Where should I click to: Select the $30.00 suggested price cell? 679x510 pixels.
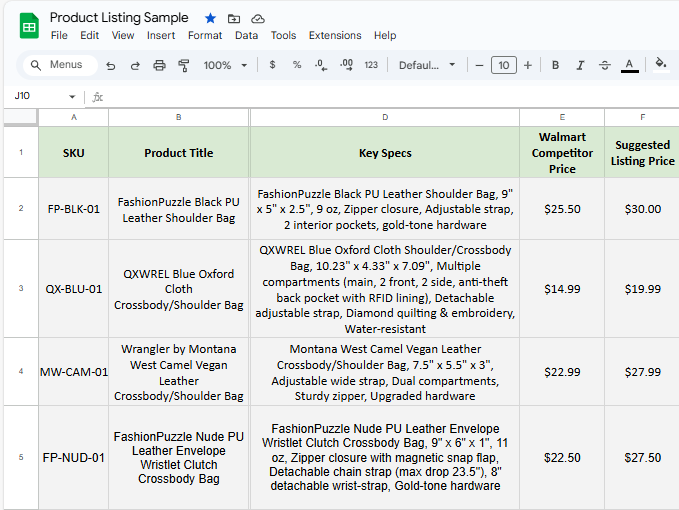[642, 209]
